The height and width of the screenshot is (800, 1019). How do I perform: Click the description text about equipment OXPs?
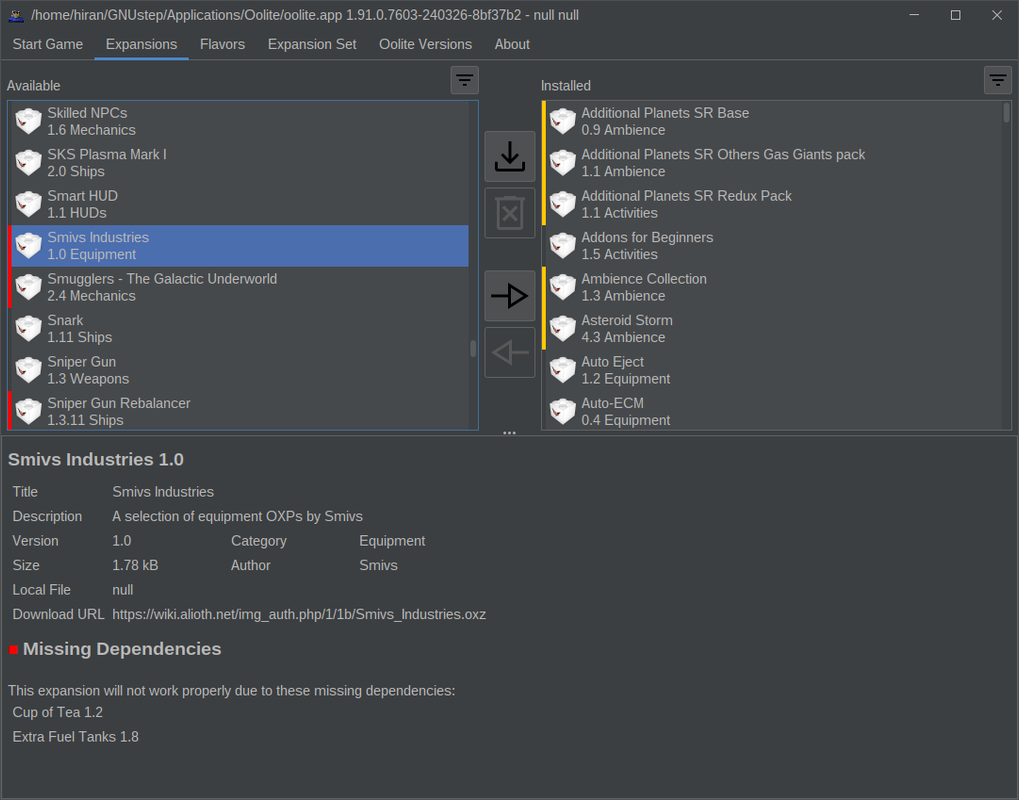(237, 516)
